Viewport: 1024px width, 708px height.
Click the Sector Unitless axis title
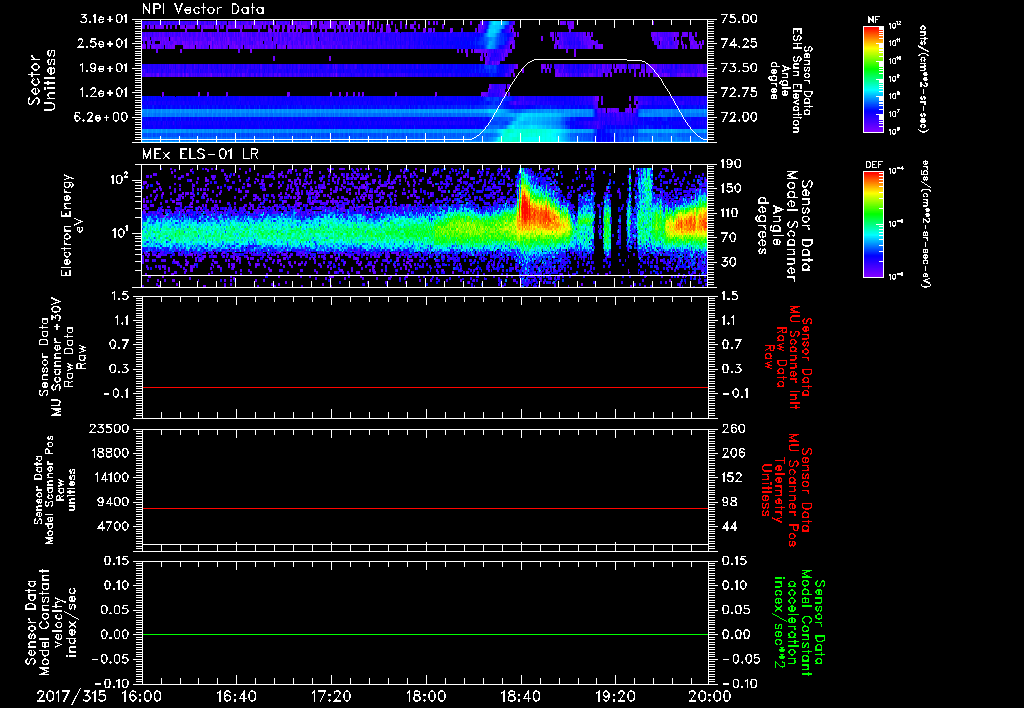click(x=41, y=80)
